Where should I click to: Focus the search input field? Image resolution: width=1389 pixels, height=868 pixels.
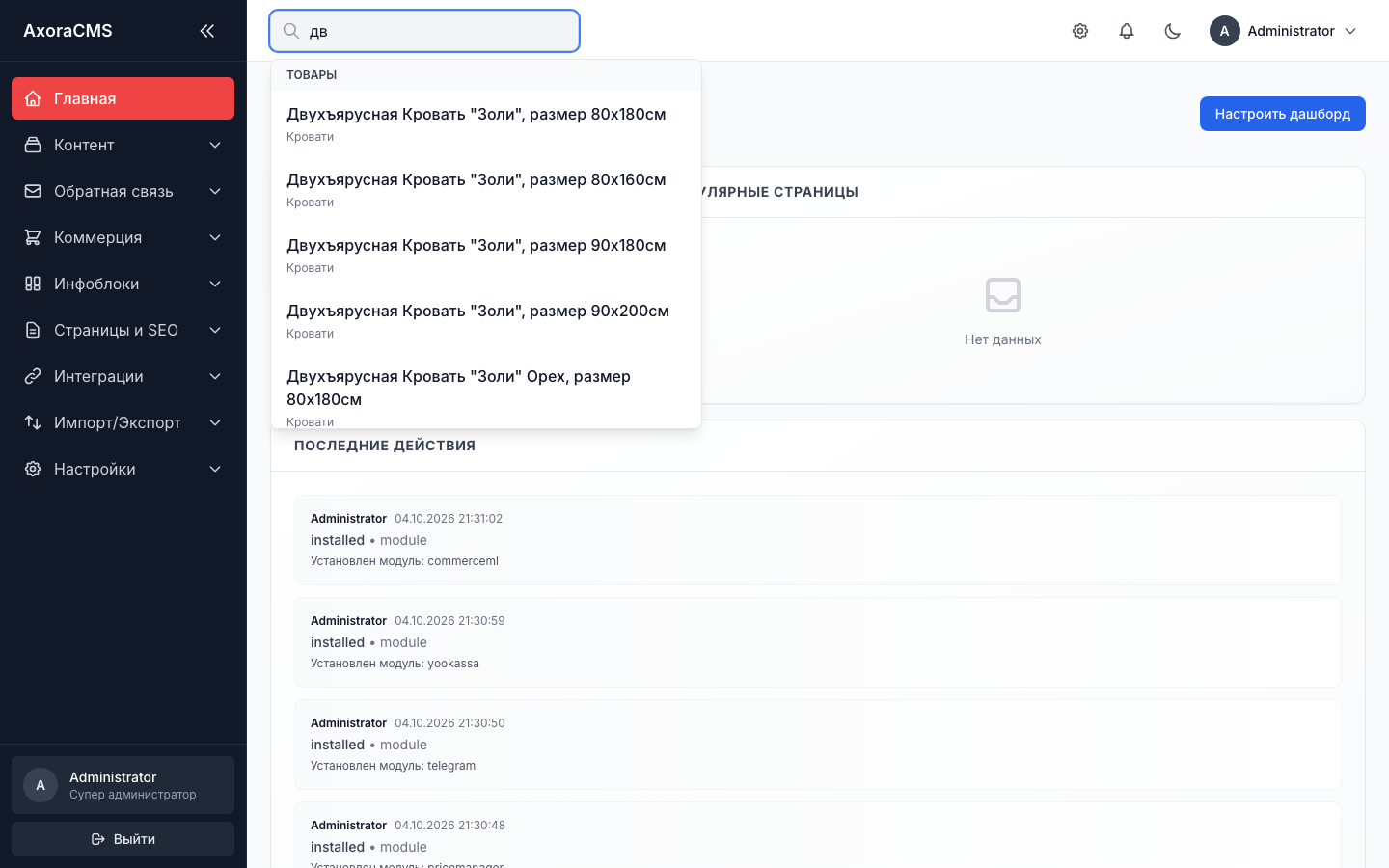[x=424, y=31]
